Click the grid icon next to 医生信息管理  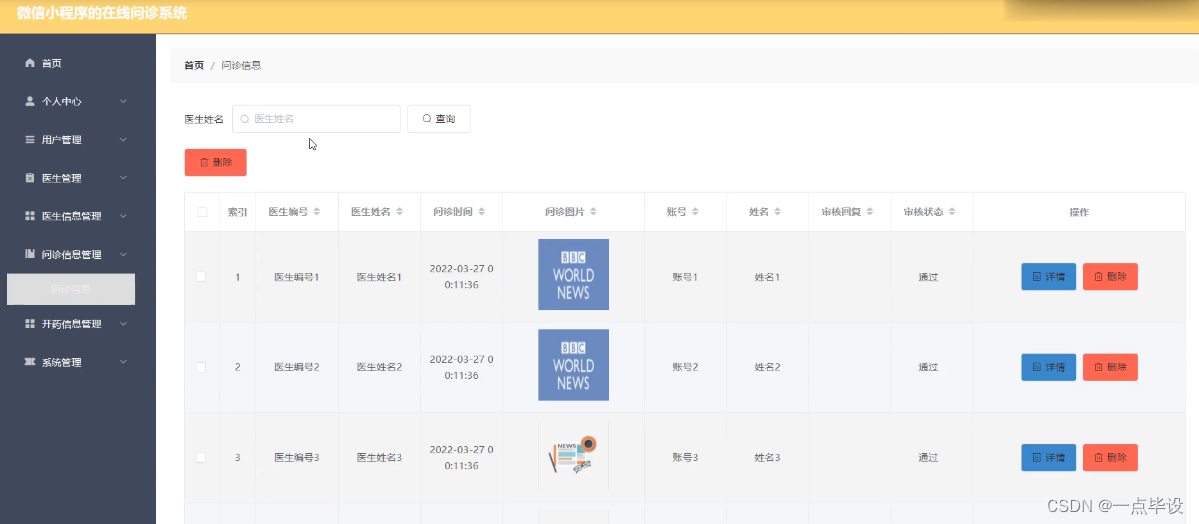[x=30, y=216]
